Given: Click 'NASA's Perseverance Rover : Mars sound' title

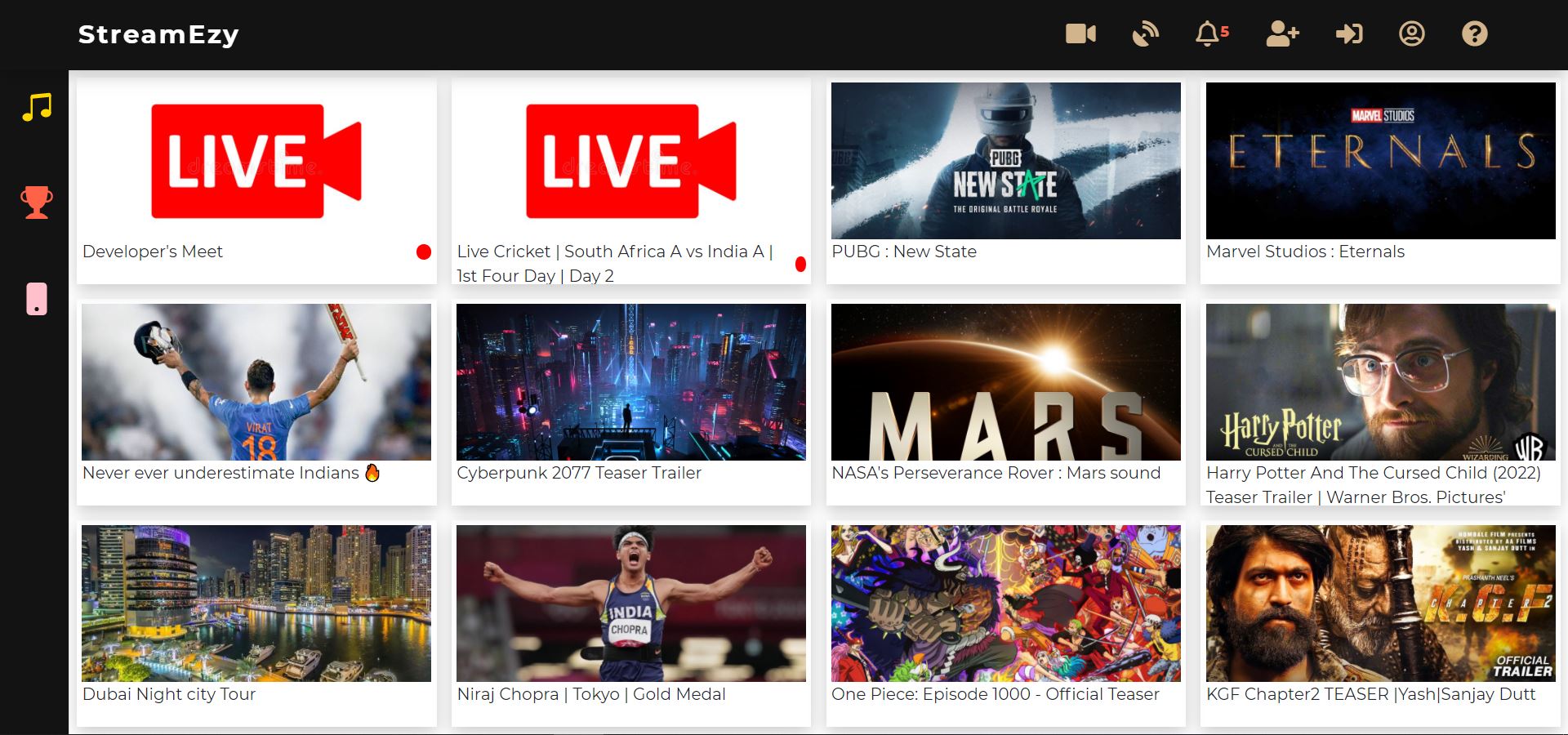Looking at the screenshot, I should (996, 473).
